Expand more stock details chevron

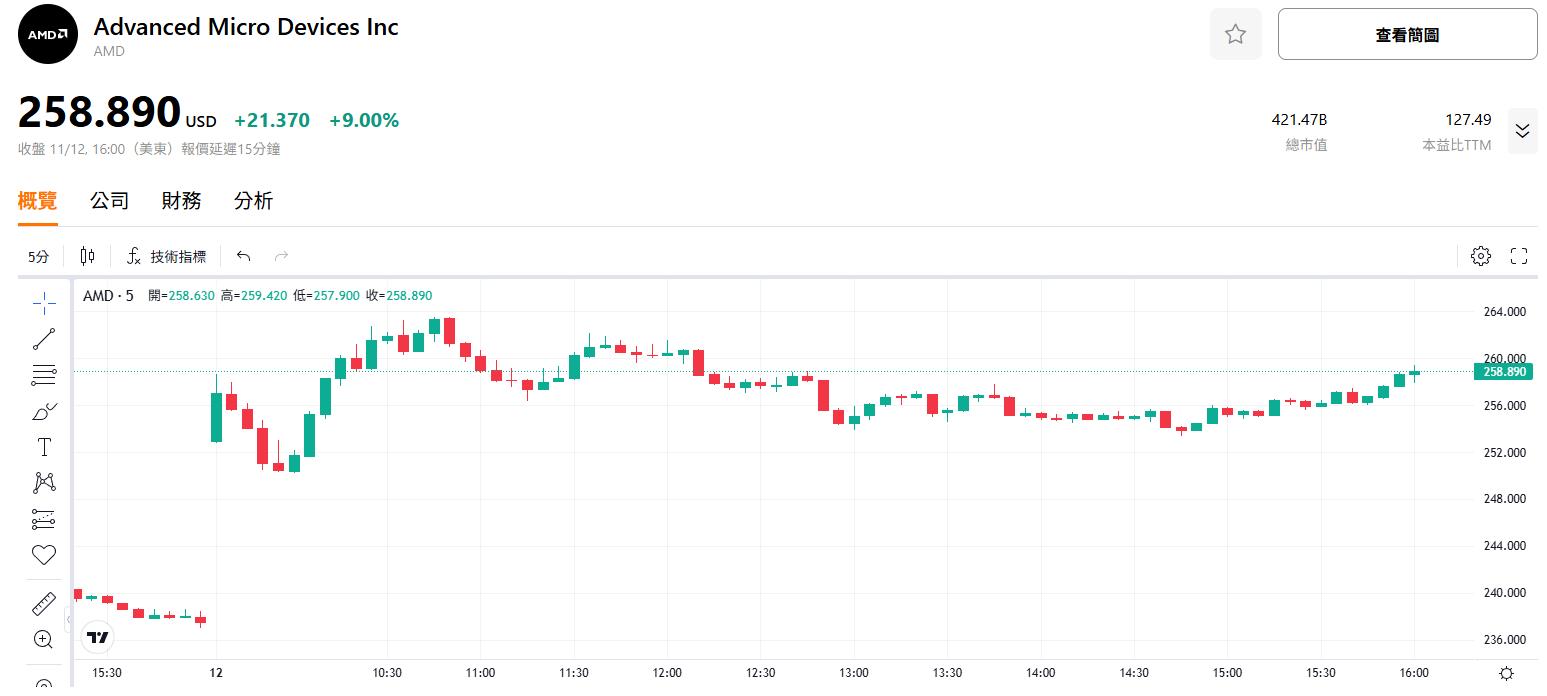1522,131
